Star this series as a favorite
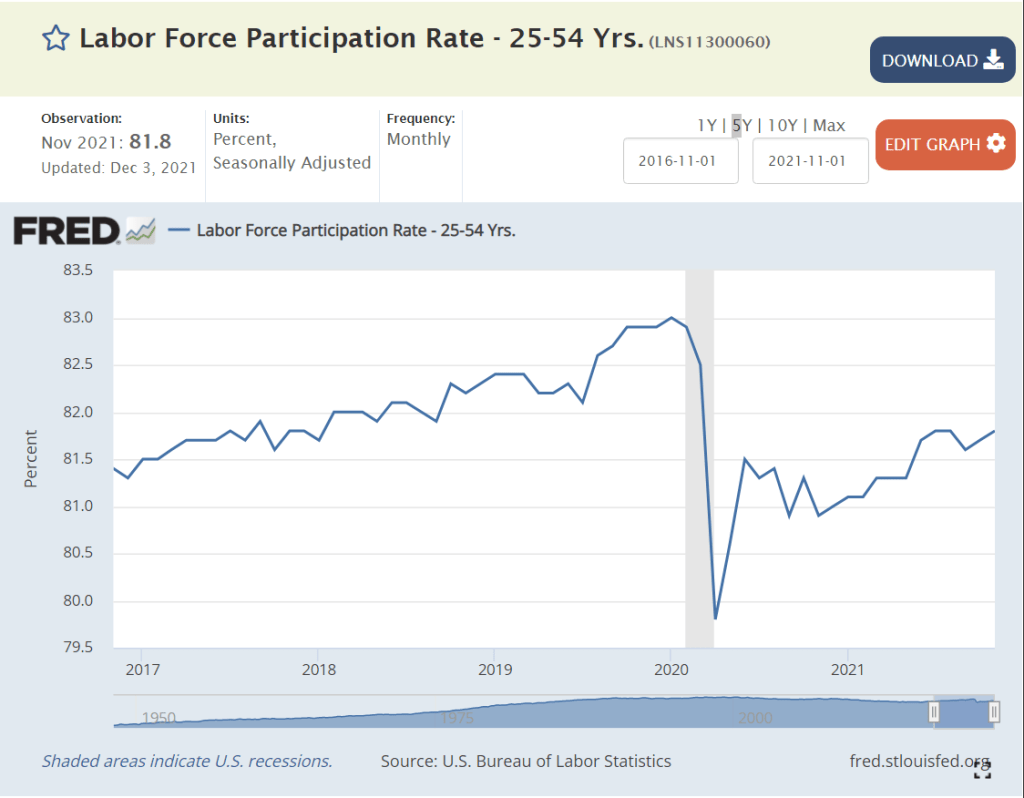The image size is (1024, 798). [55, 39]
